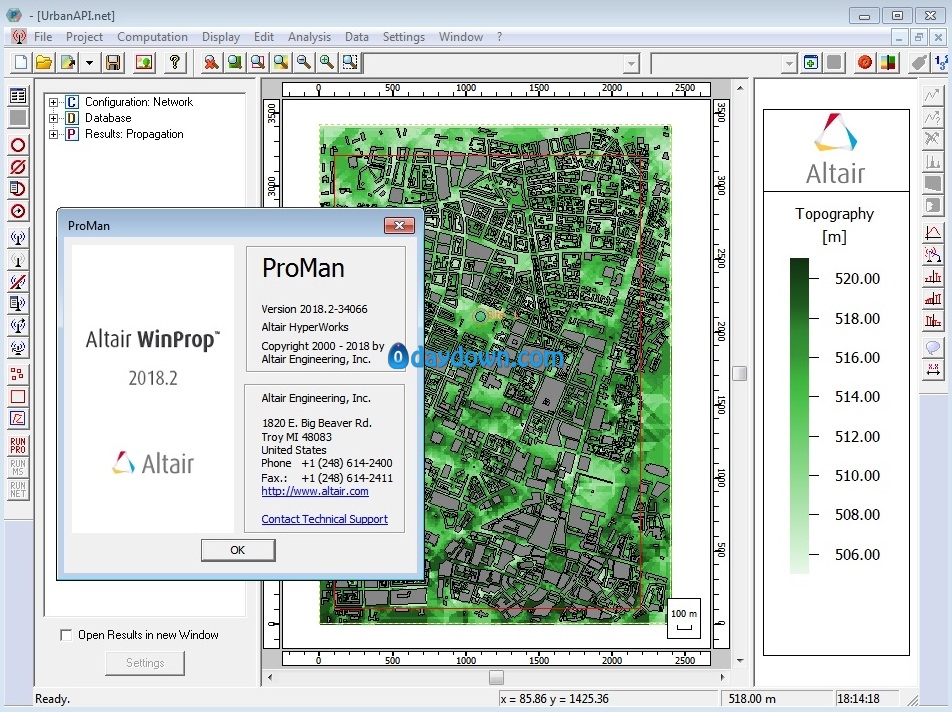The width and height of the screenshot is (952, 712).
Task: Click the 100 m scale box on map
Action: click(684, 619)
